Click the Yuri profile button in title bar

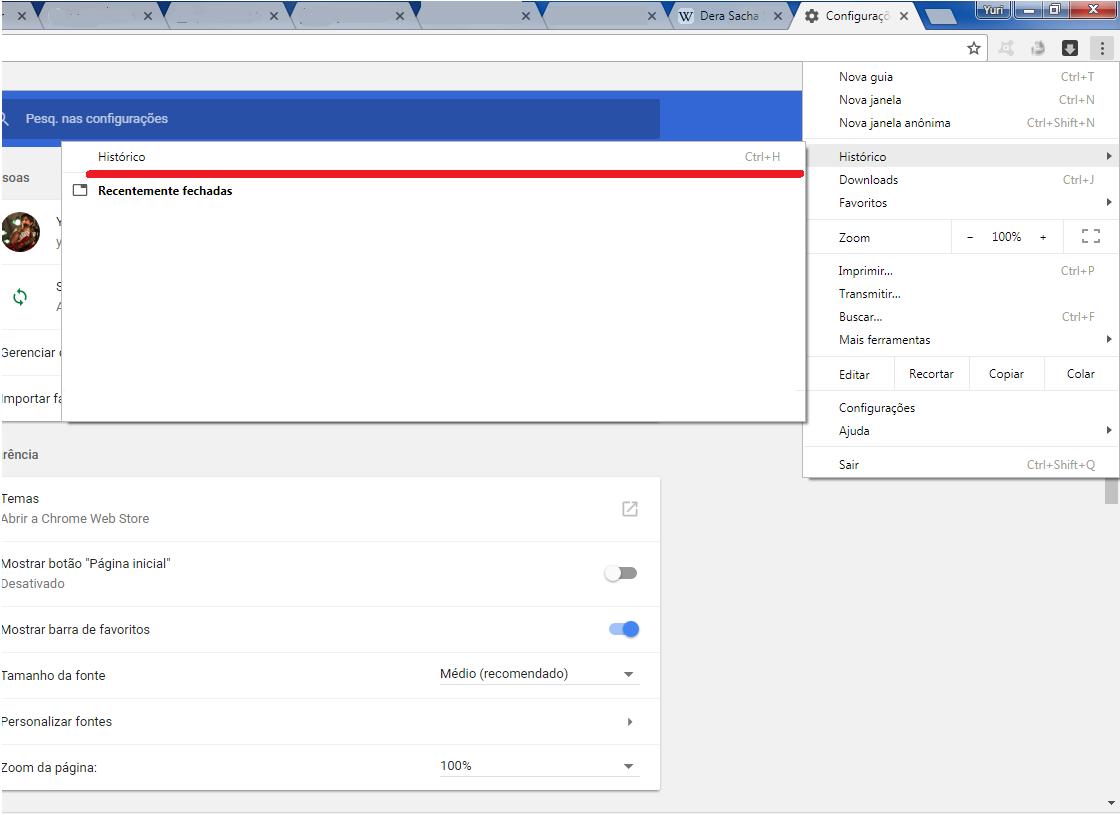pos(992,11)
